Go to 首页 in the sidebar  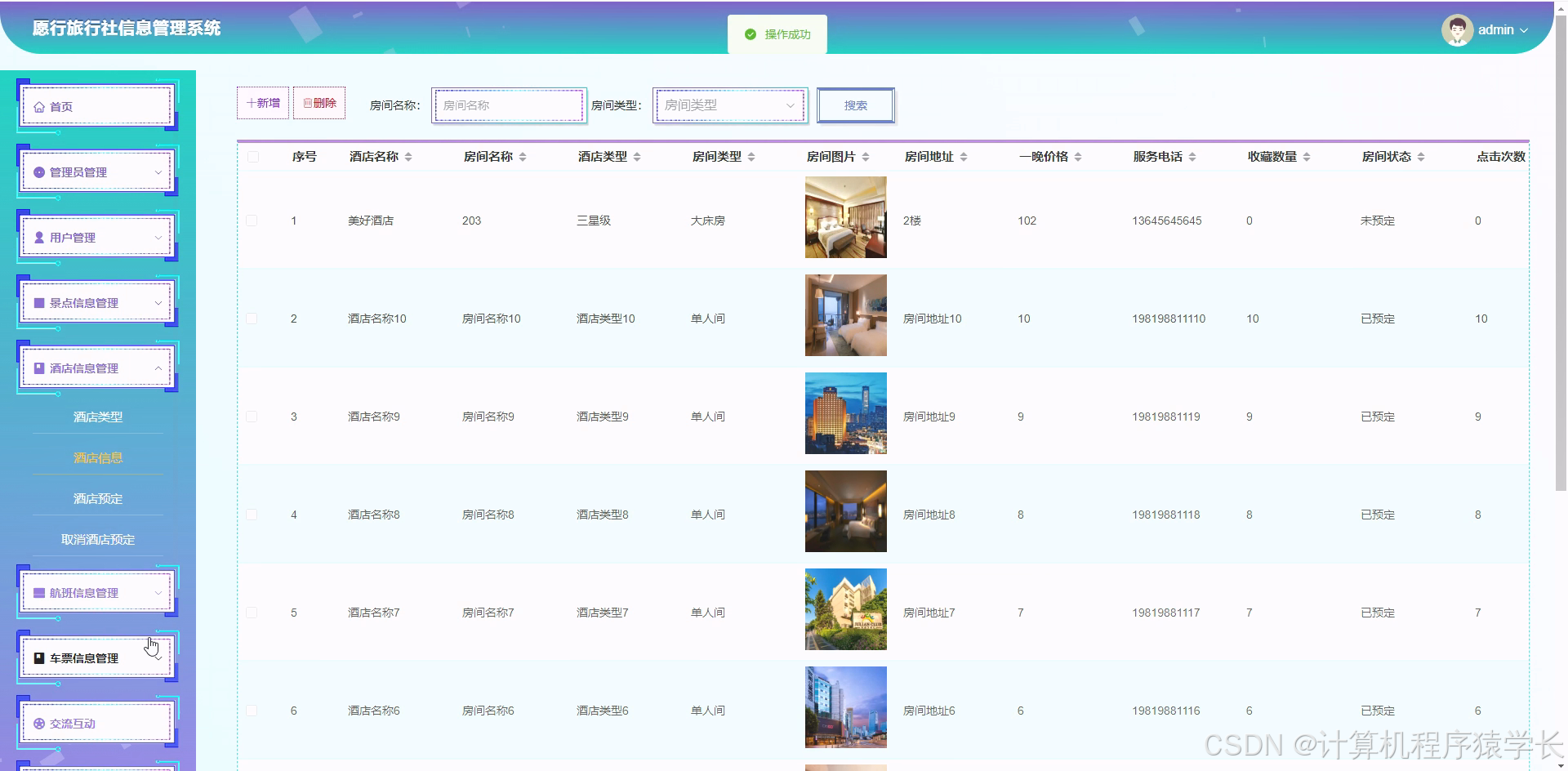(x=97, y=107)
